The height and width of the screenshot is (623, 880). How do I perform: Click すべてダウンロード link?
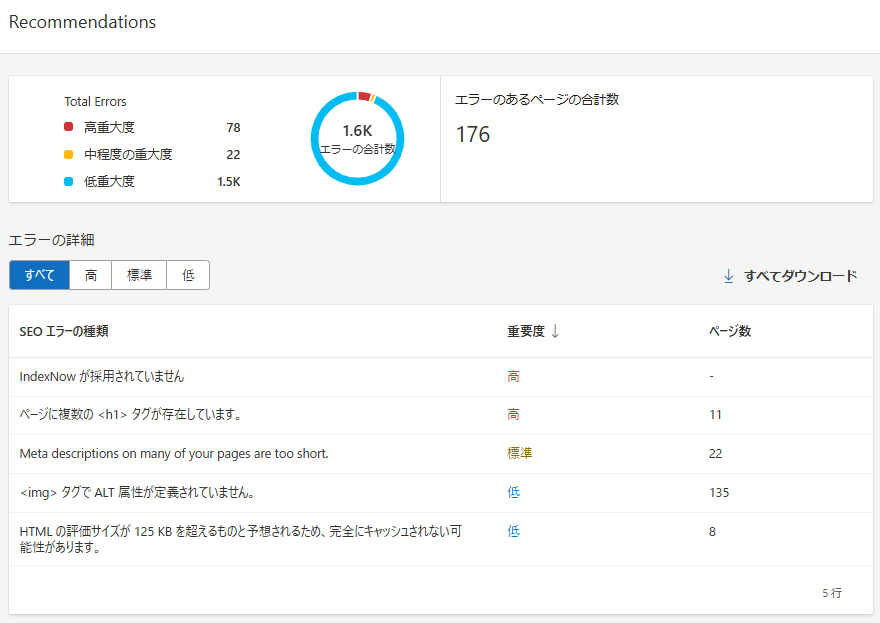click(800, 276)
